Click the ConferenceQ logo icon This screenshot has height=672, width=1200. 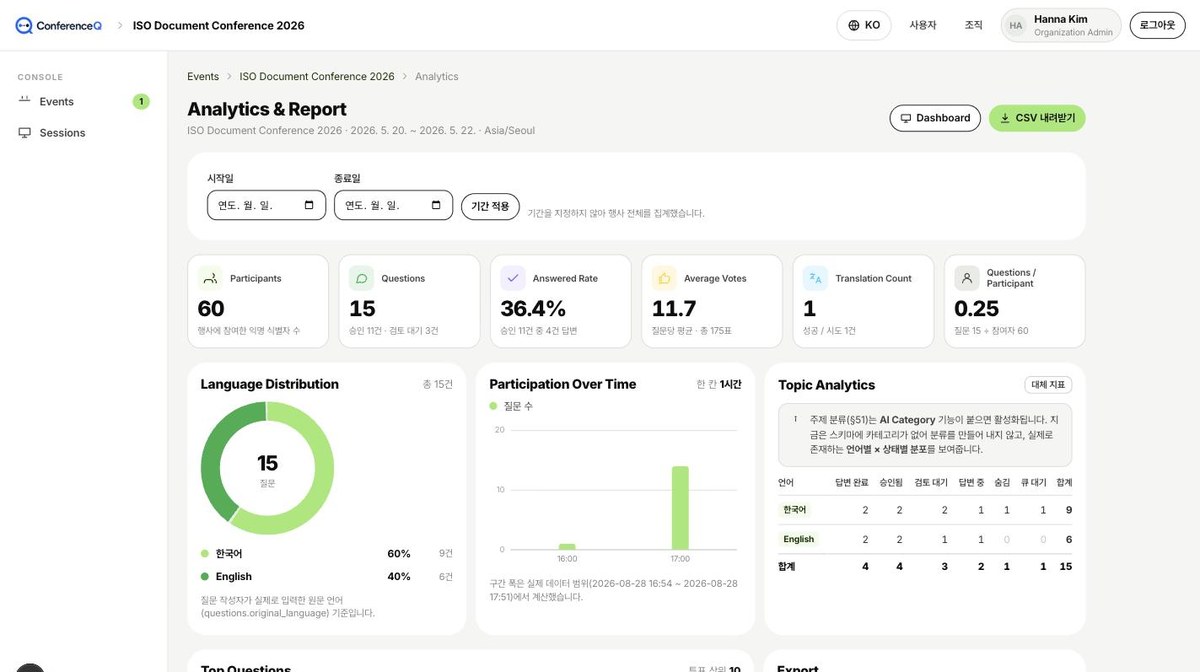[24, 25]
